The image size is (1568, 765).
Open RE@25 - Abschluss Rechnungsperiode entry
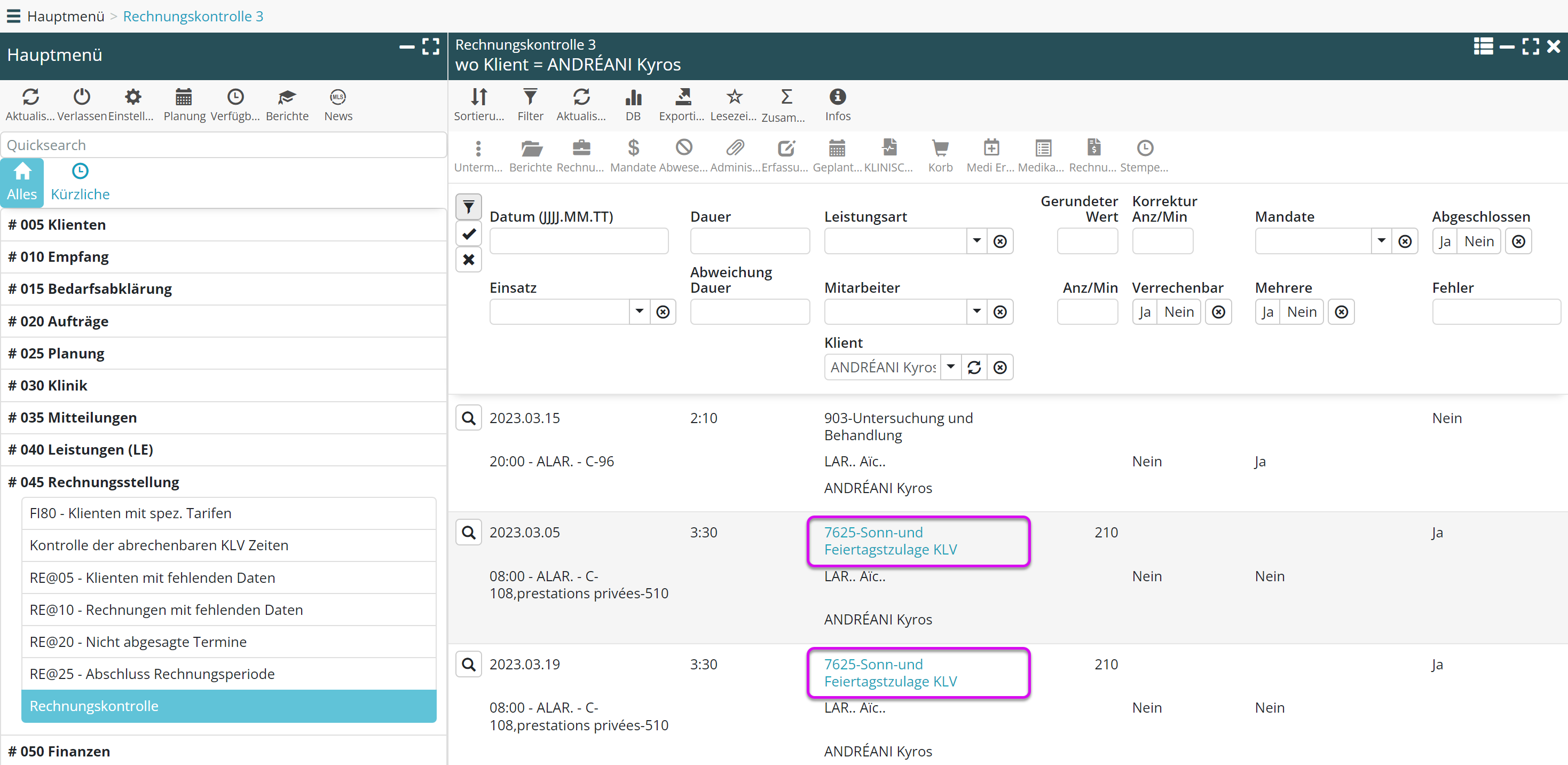pyautogui.click(x=152, y=673)
